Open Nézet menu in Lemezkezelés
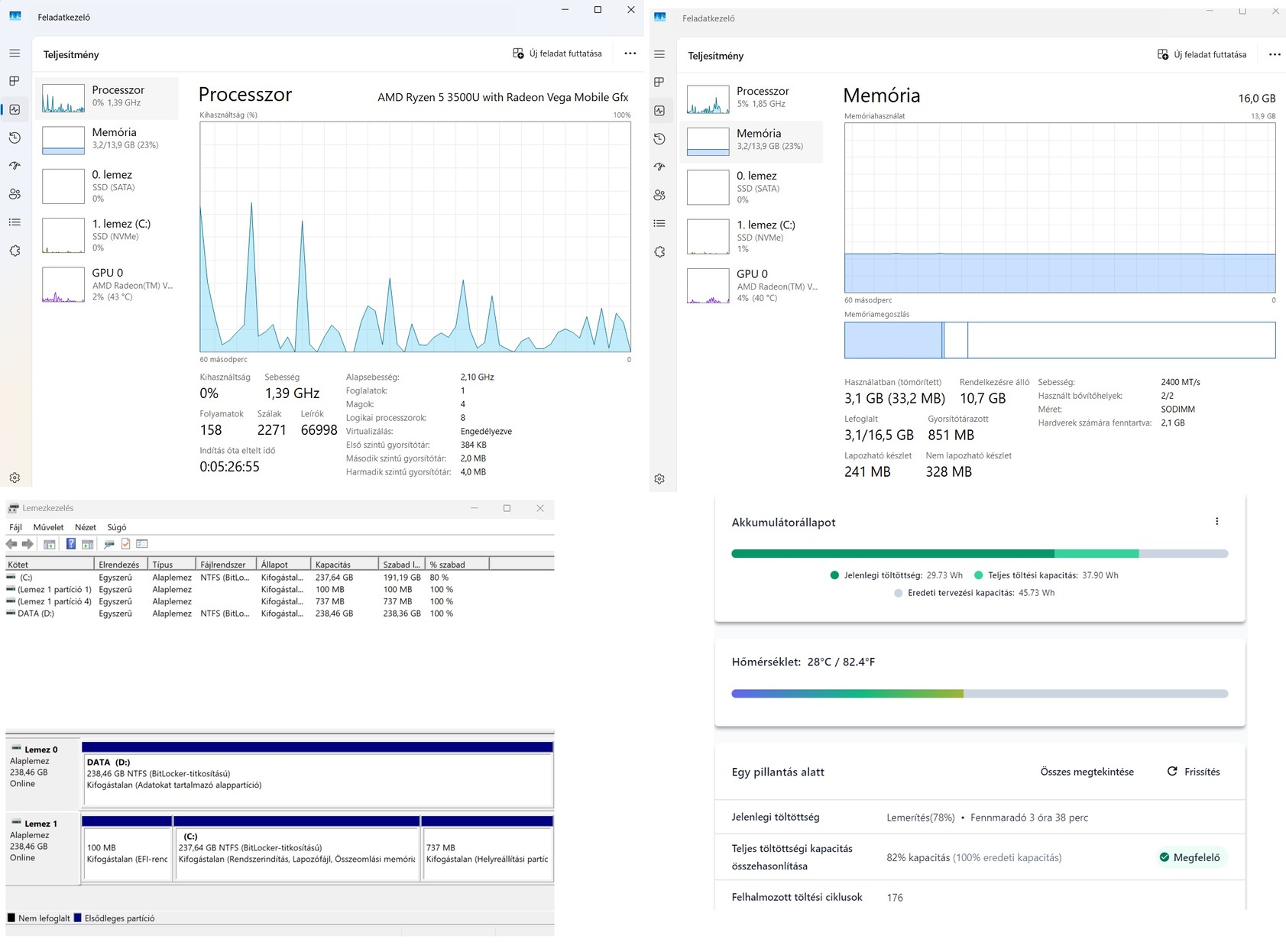 [x=86, y=527]
